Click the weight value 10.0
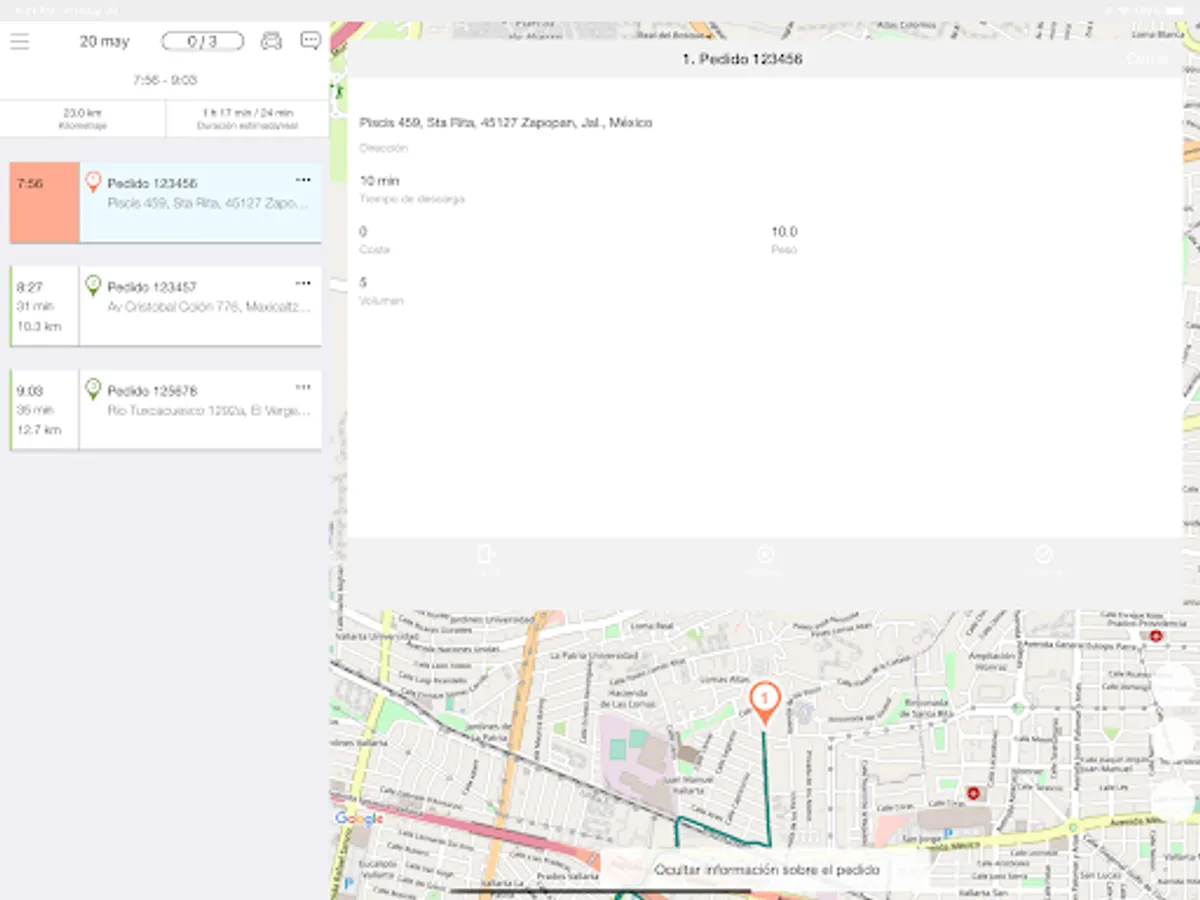1200x900 pixels. pos(784,232)
